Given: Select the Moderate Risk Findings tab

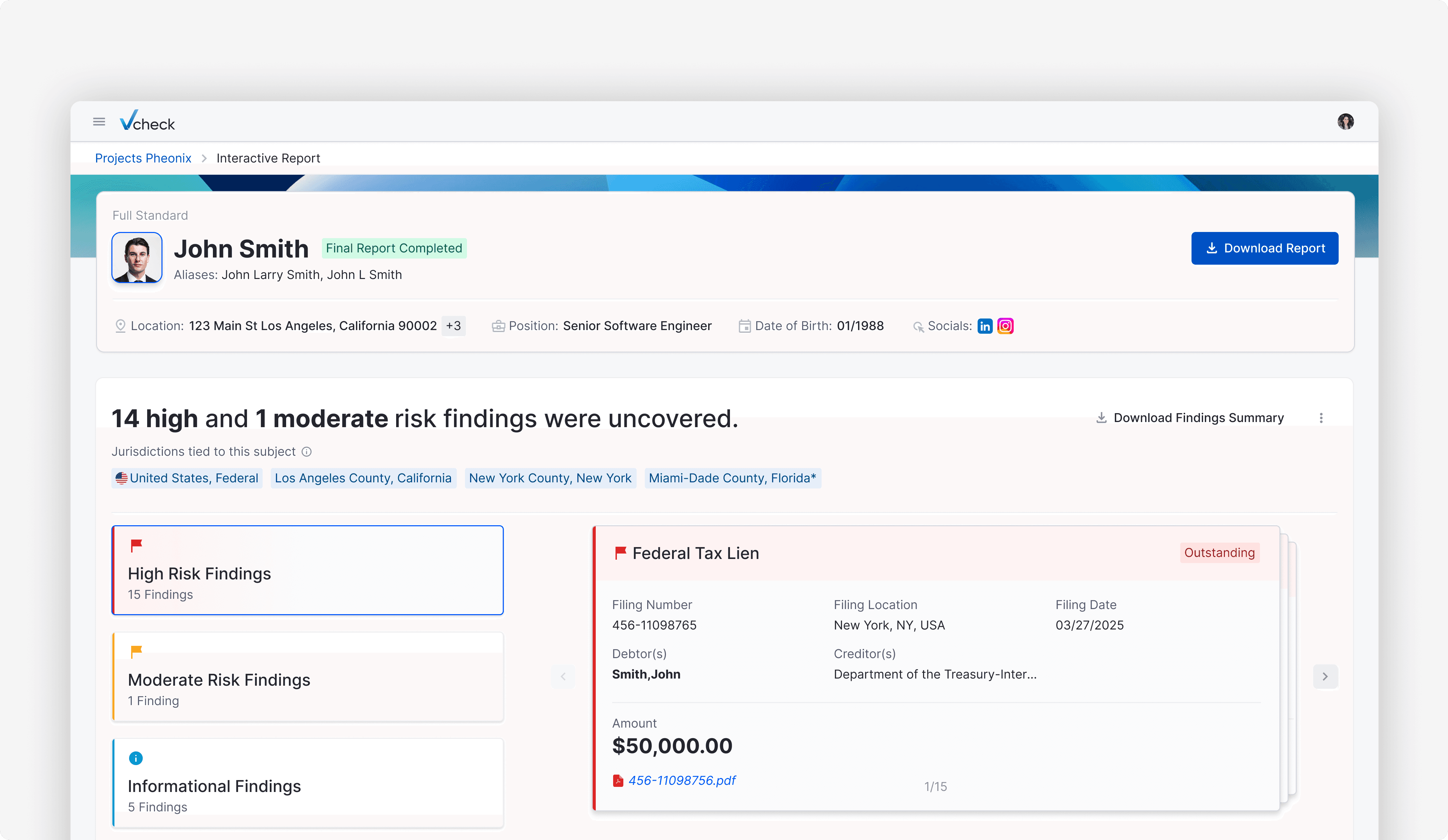Looking at the screenshot, I should [x=307, y=676].
